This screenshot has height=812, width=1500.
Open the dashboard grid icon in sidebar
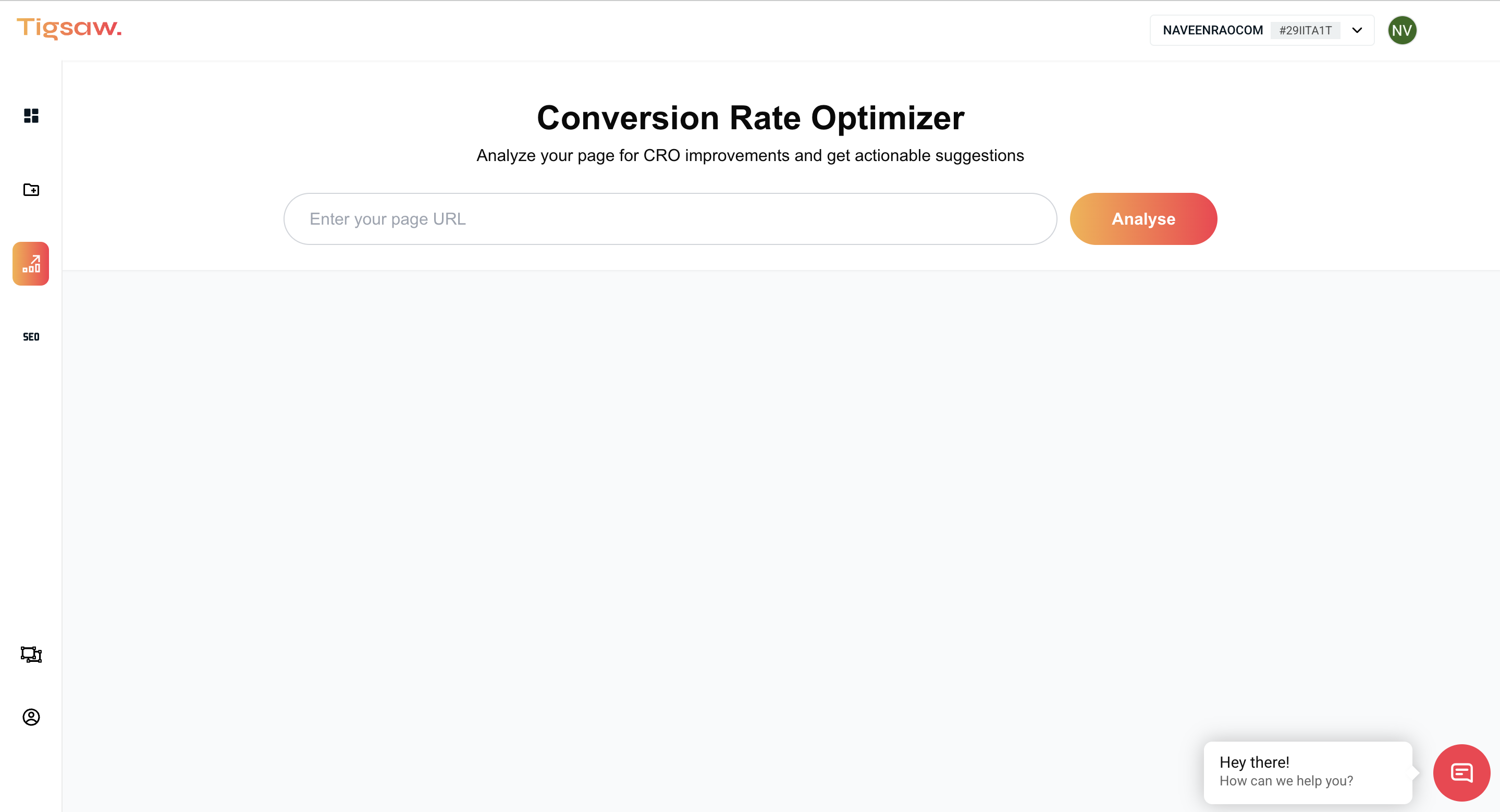pyautogui.click(x=31, y=116)
